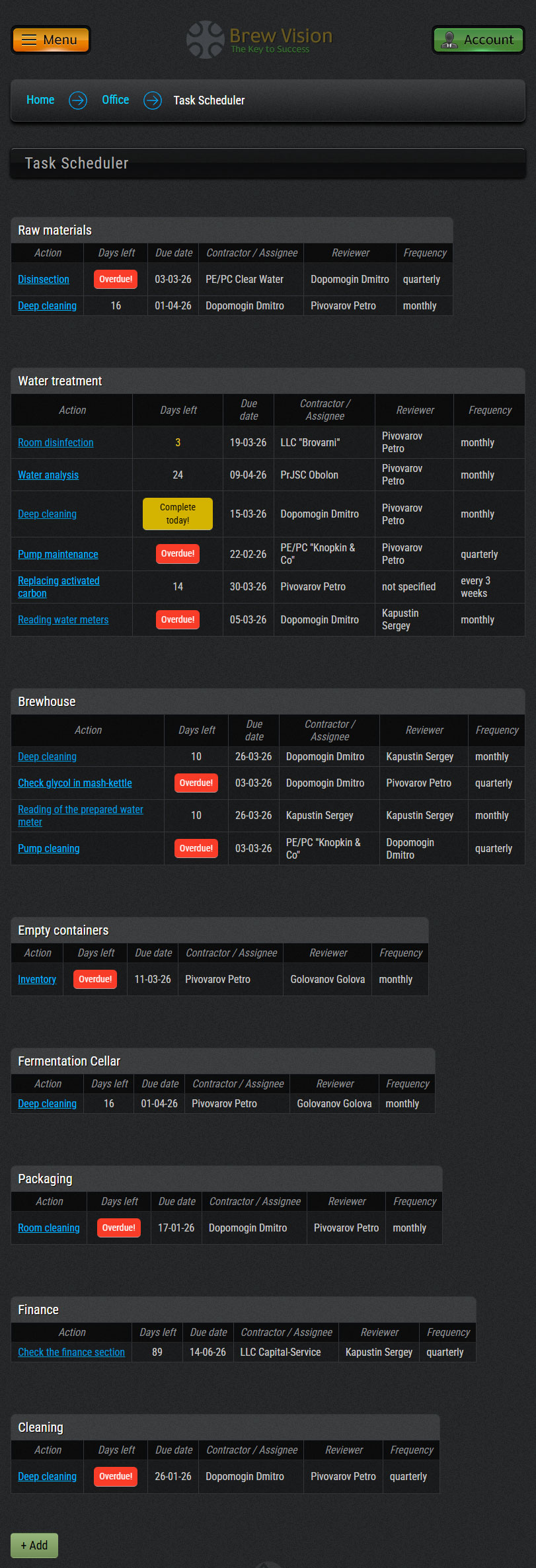
Task: Click the Complete today! badge
Action: point(178,514)
